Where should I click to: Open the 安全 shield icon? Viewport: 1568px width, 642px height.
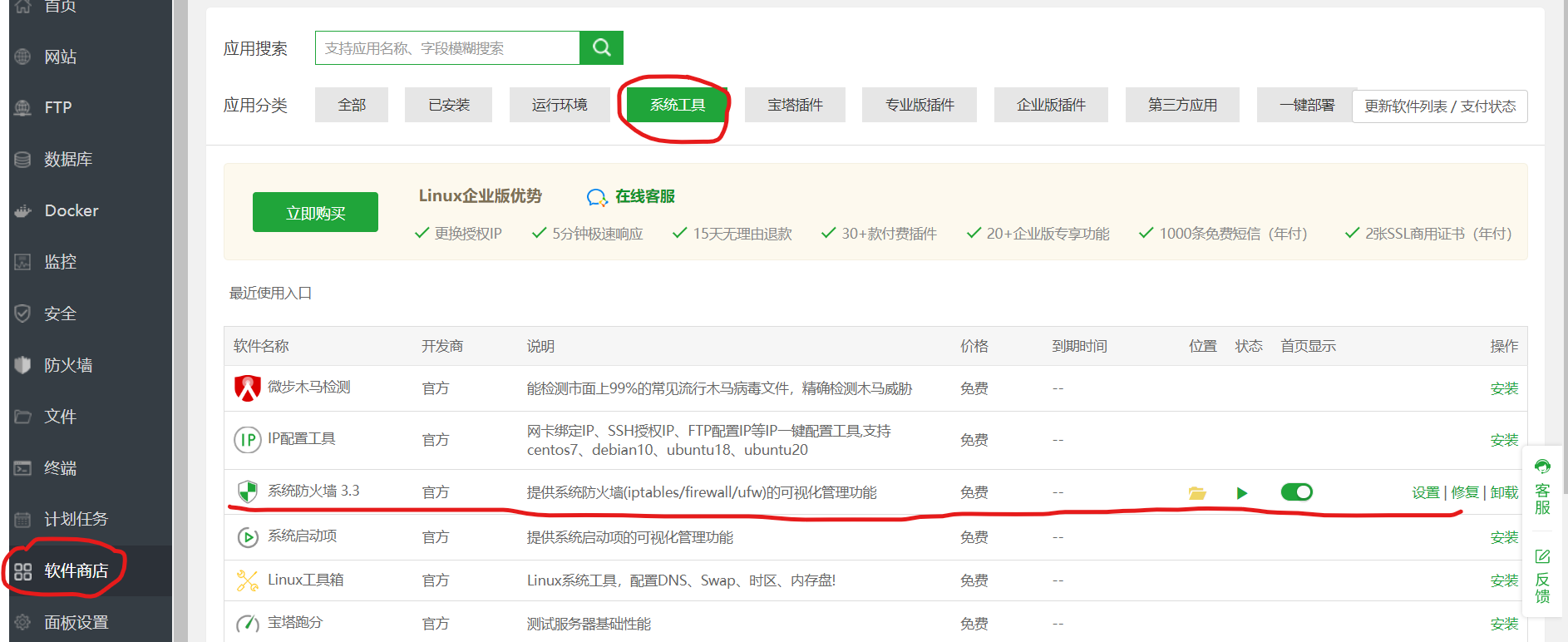point(22,314)
